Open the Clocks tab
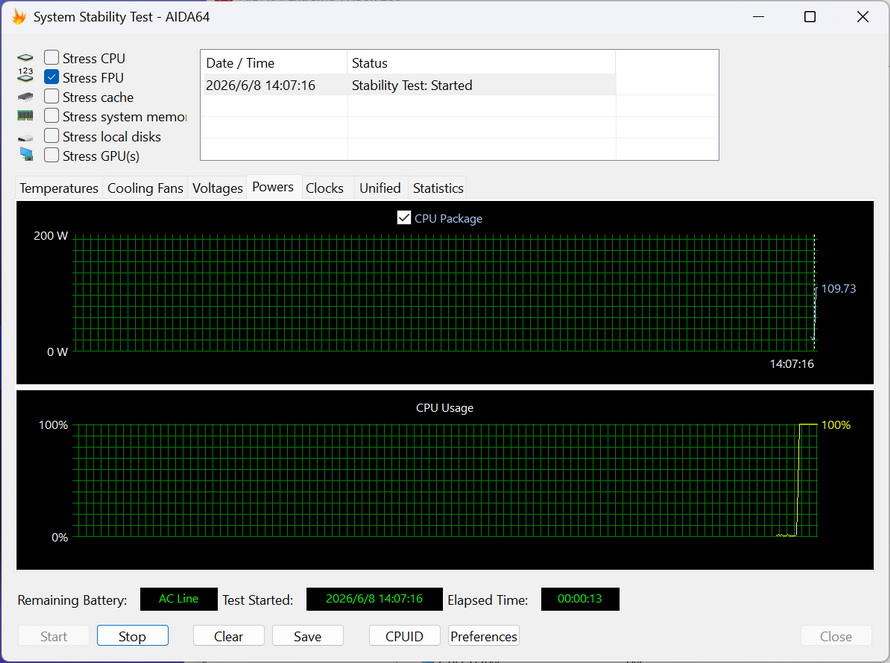The width and height of the screenshot is (890, 663). (x=325, y=188)
